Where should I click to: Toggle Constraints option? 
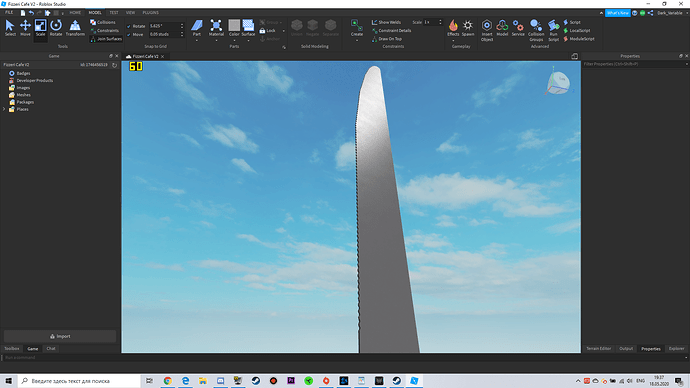[104, 30]
